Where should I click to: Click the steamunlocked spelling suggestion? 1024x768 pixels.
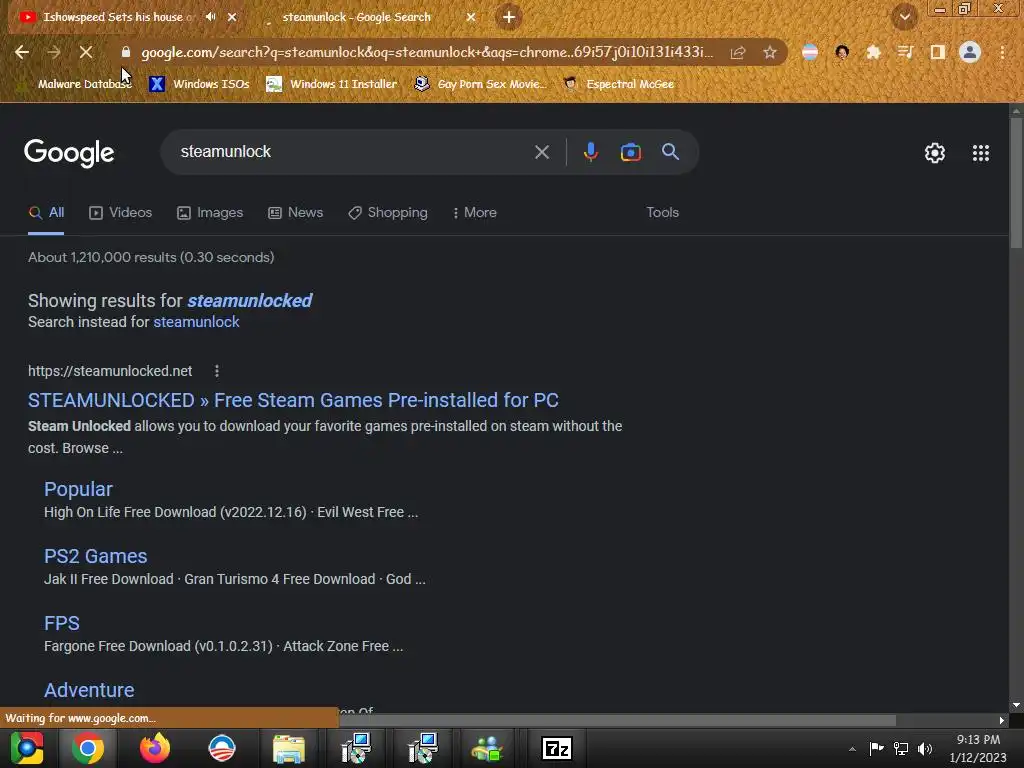(x=249, y=300)
